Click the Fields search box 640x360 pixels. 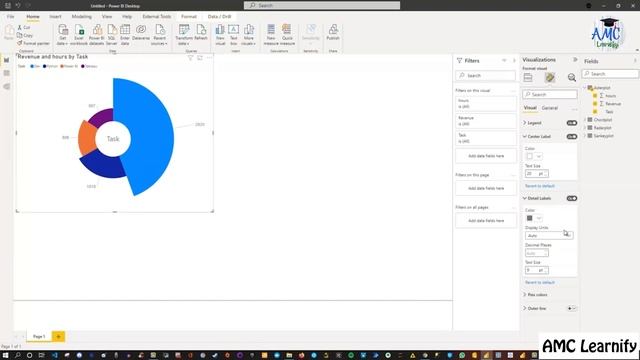click(610, 74)
